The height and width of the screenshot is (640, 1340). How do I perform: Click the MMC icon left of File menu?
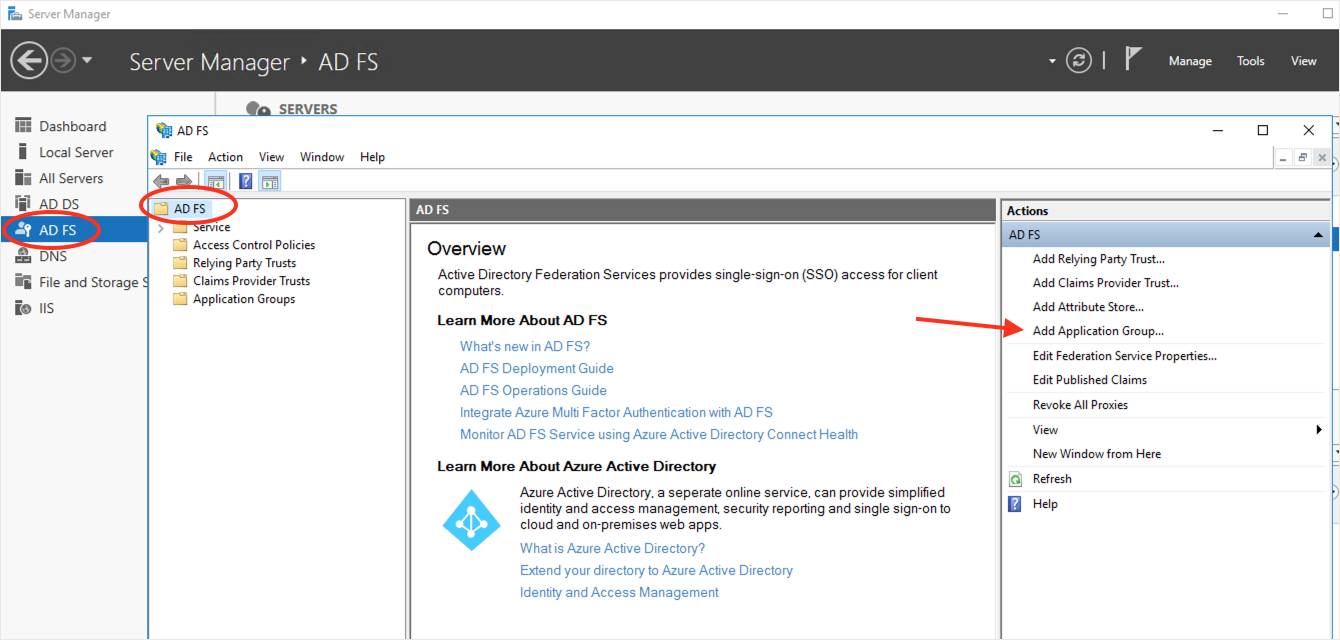pyautogui.click(x=158, y=157)
